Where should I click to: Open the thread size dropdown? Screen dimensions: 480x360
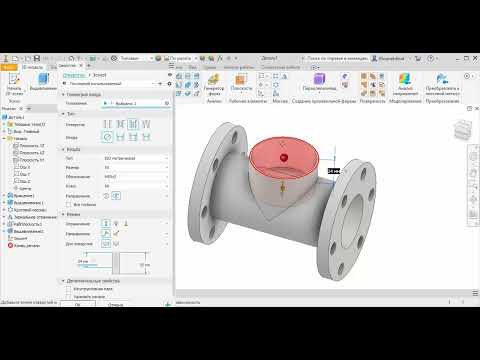pyautogui.click(x=136, y=167)
